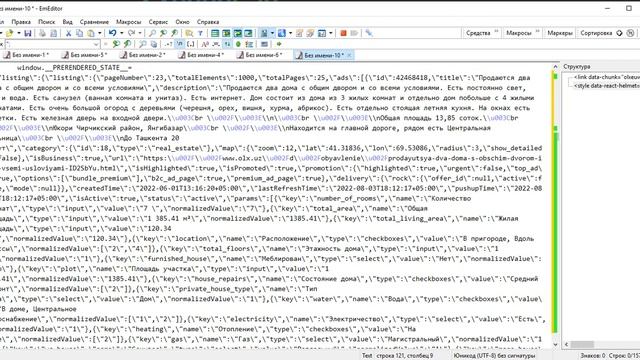Viewport: 640px width, 360px height.
Task: Select the first green CSV mode icon
Action: tap(215, 33)
